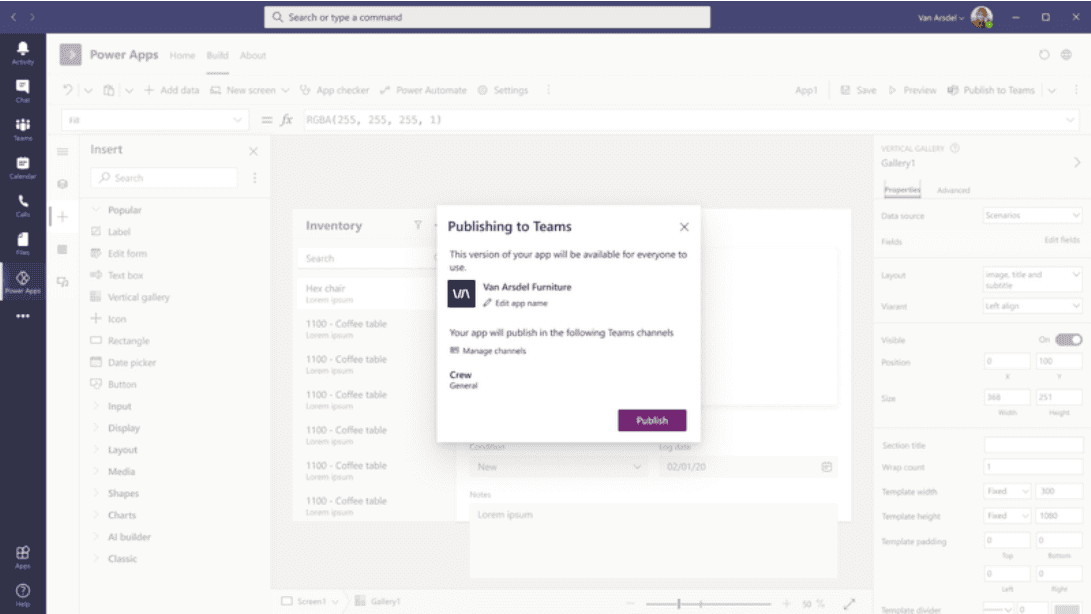The image size is (1091, 614).
Task: Open the About tab
Action: (253, 55)
